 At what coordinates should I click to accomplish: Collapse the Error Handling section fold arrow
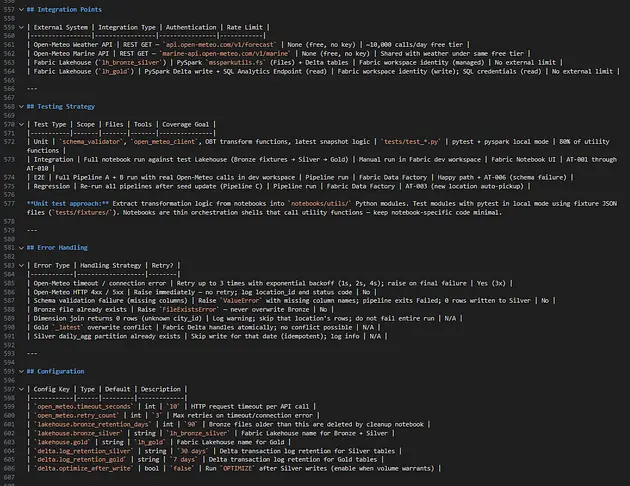[21, 248]
